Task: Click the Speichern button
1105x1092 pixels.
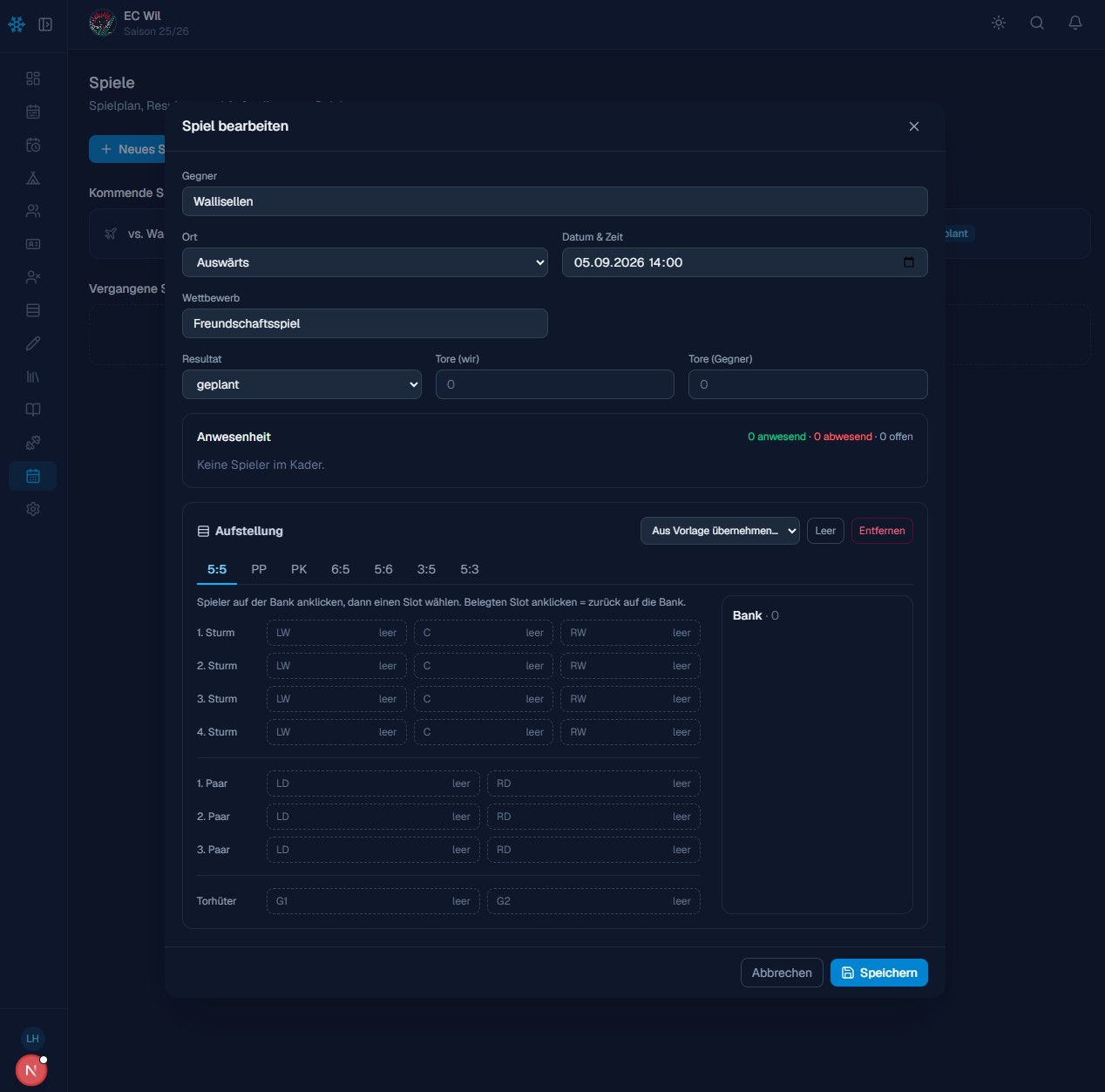Action: (x=879, y=973)
